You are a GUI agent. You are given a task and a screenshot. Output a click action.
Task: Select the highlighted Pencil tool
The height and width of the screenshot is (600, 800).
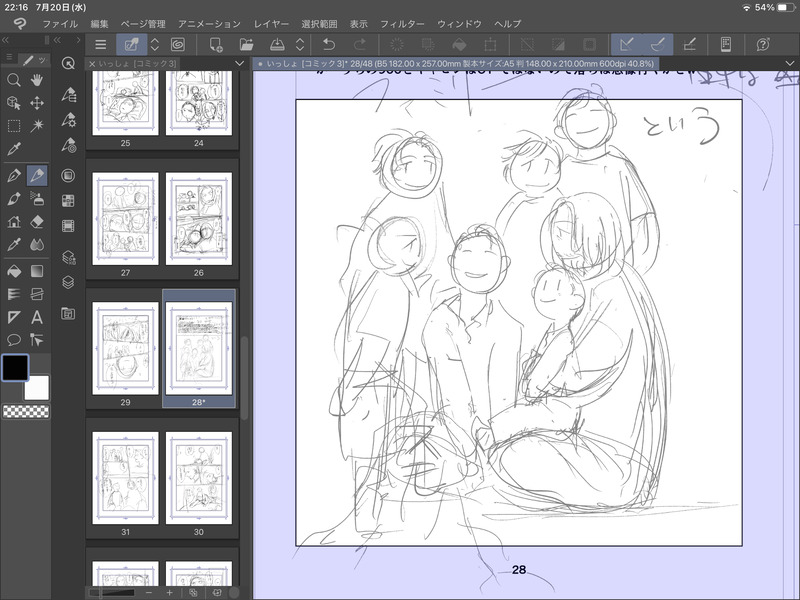[x=37, y=175]
